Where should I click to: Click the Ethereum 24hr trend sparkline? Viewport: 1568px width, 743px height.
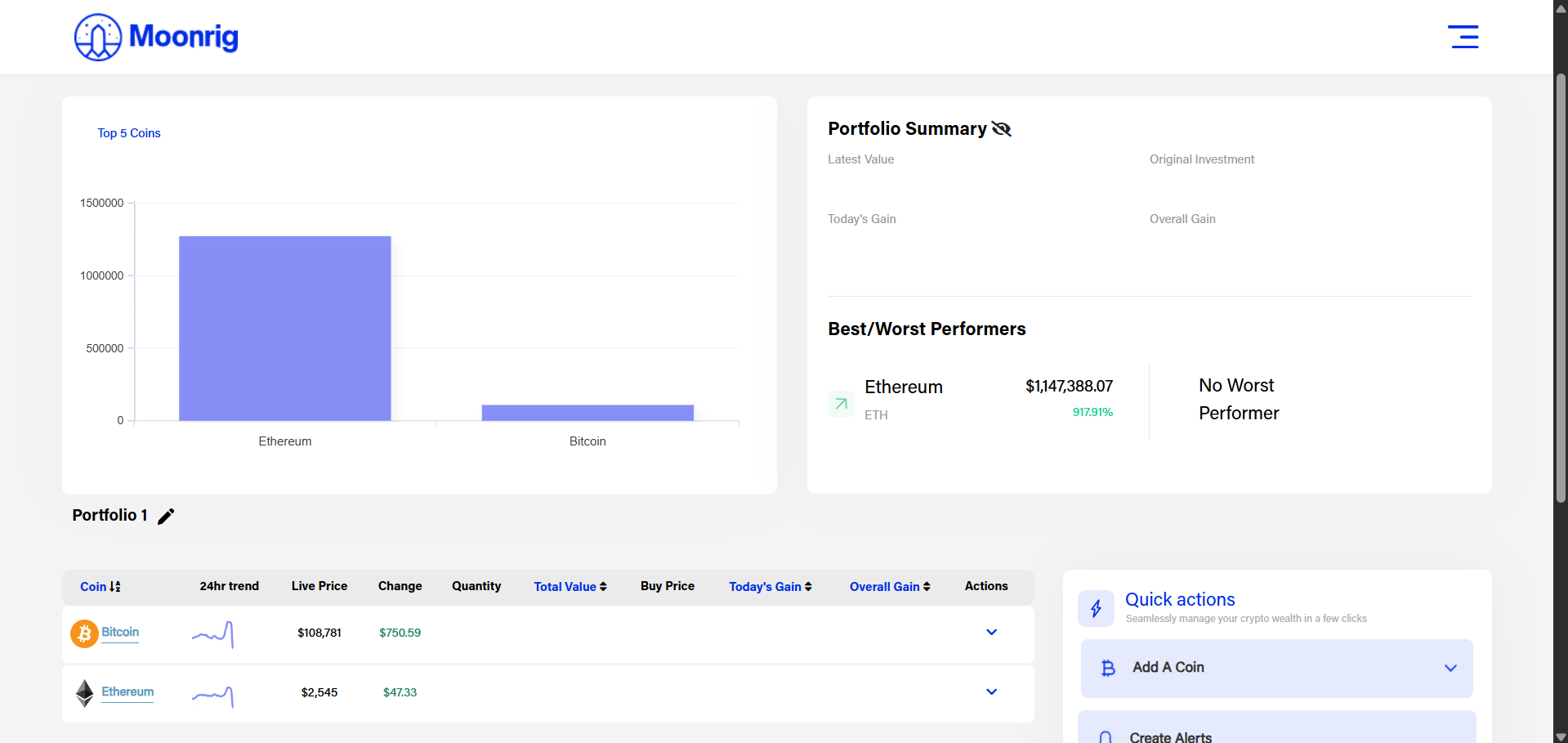point(213,696)
